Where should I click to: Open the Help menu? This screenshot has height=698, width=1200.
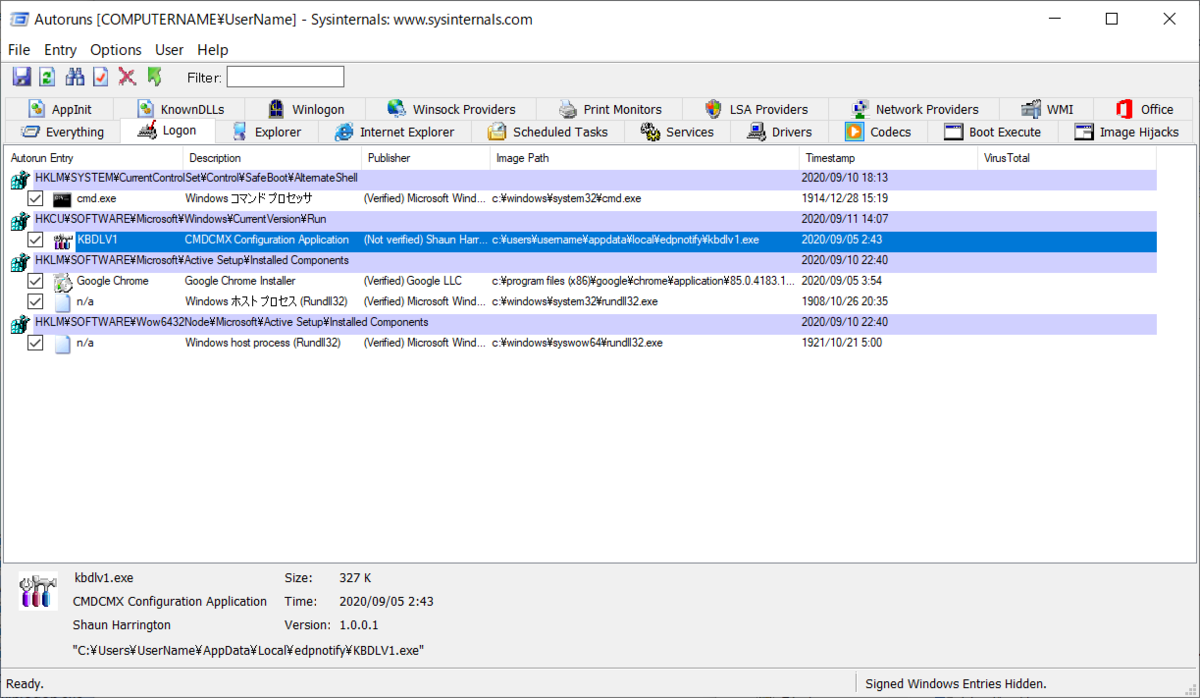click(213, 50)
